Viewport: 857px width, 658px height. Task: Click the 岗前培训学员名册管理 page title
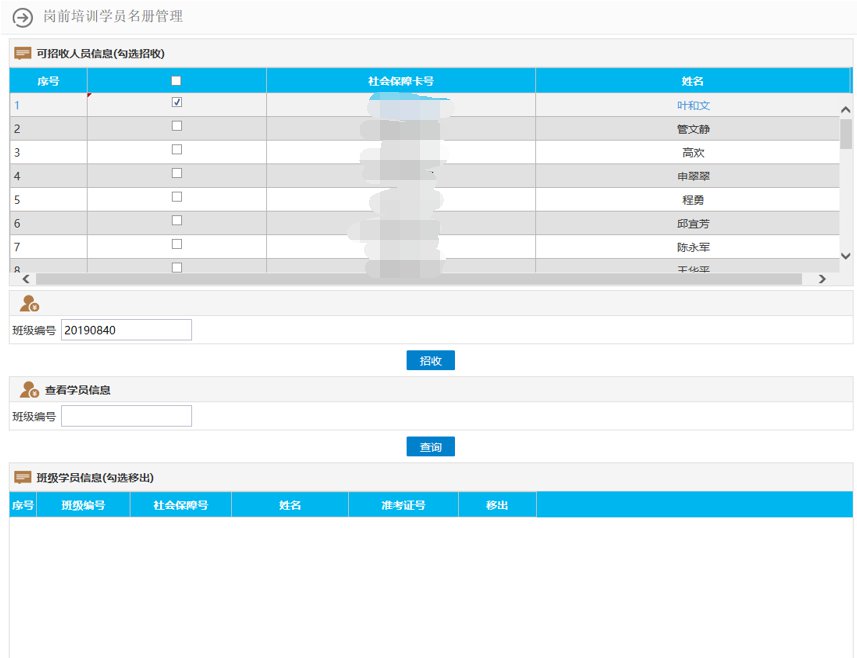(113, 16)
